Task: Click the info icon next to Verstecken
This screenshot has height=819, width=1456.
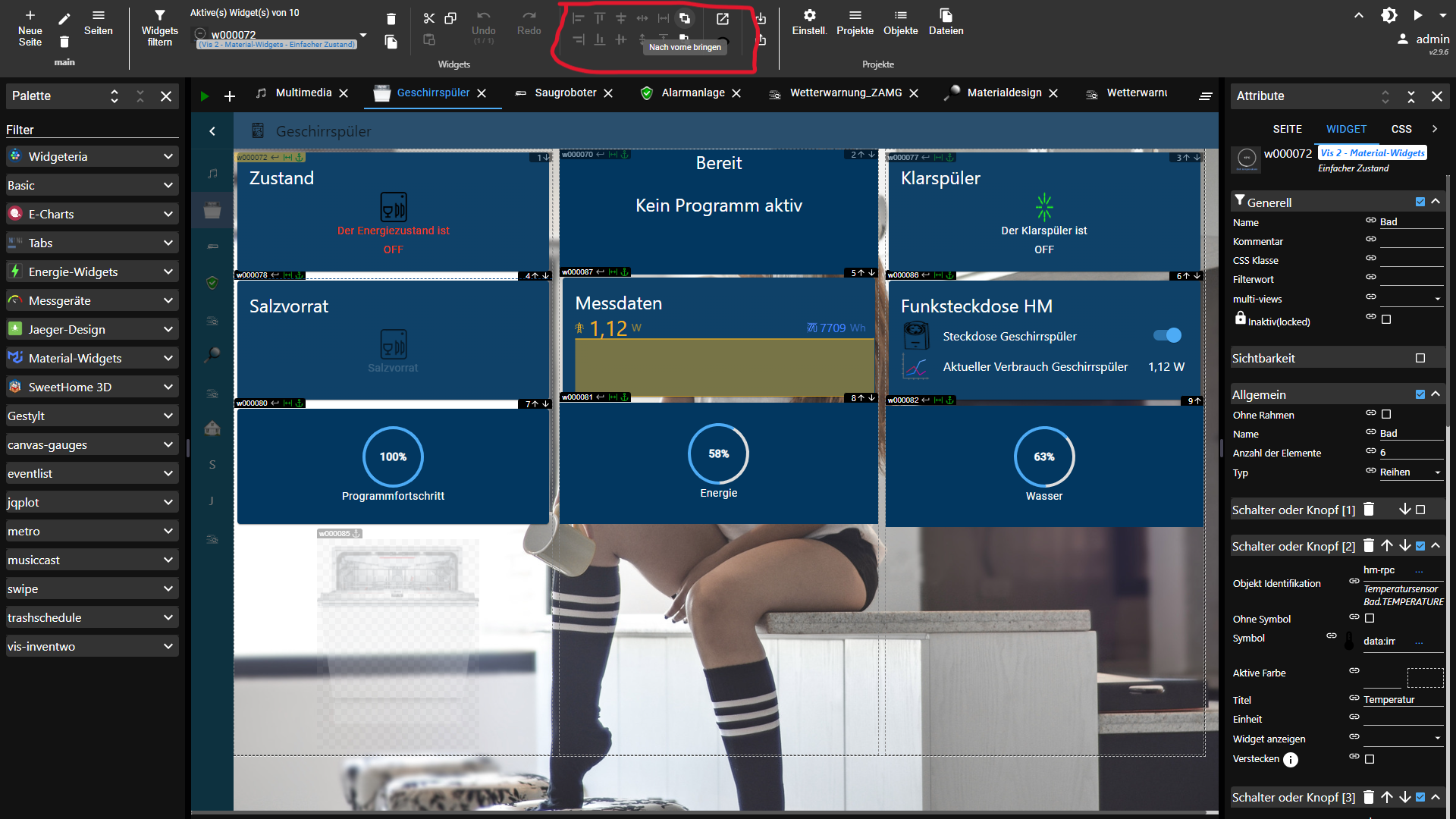Action: (x=1291, y=760)
